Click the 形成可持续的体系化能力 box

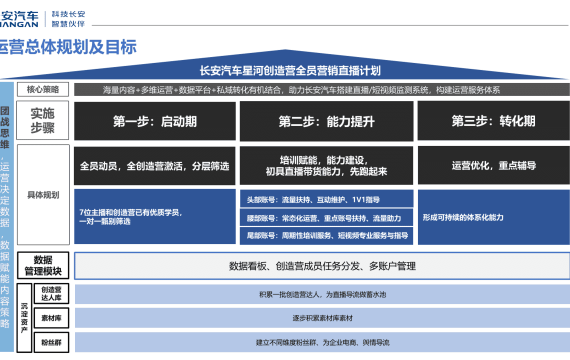494,217
